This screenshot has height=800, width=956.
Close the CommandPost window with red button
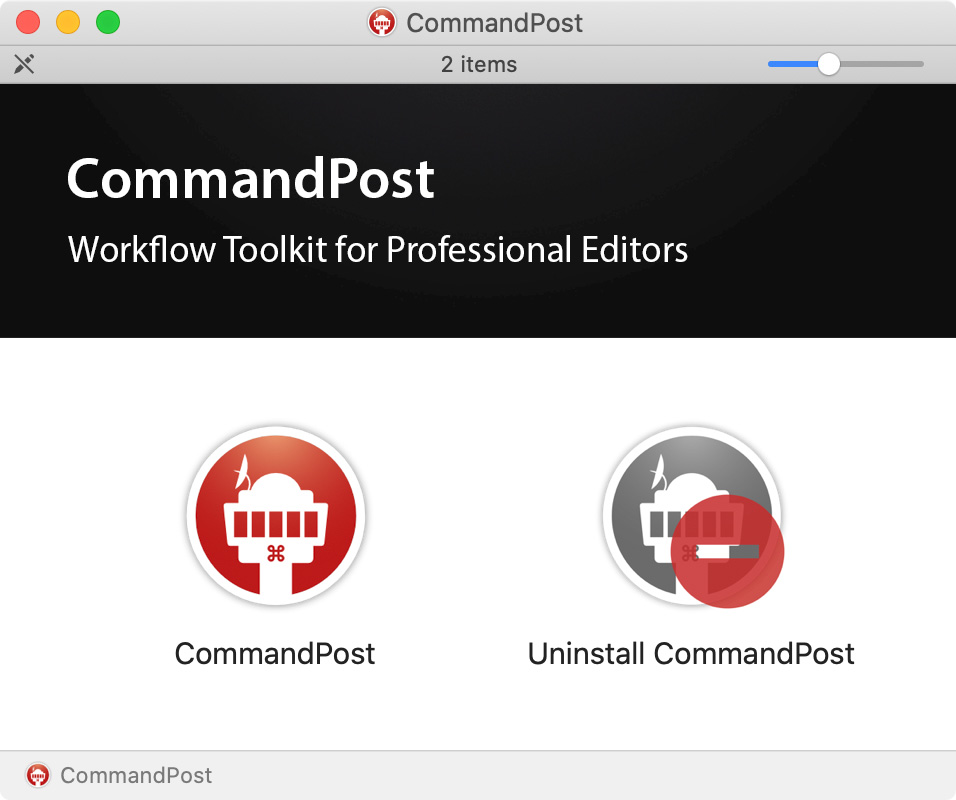click(28, 23)
